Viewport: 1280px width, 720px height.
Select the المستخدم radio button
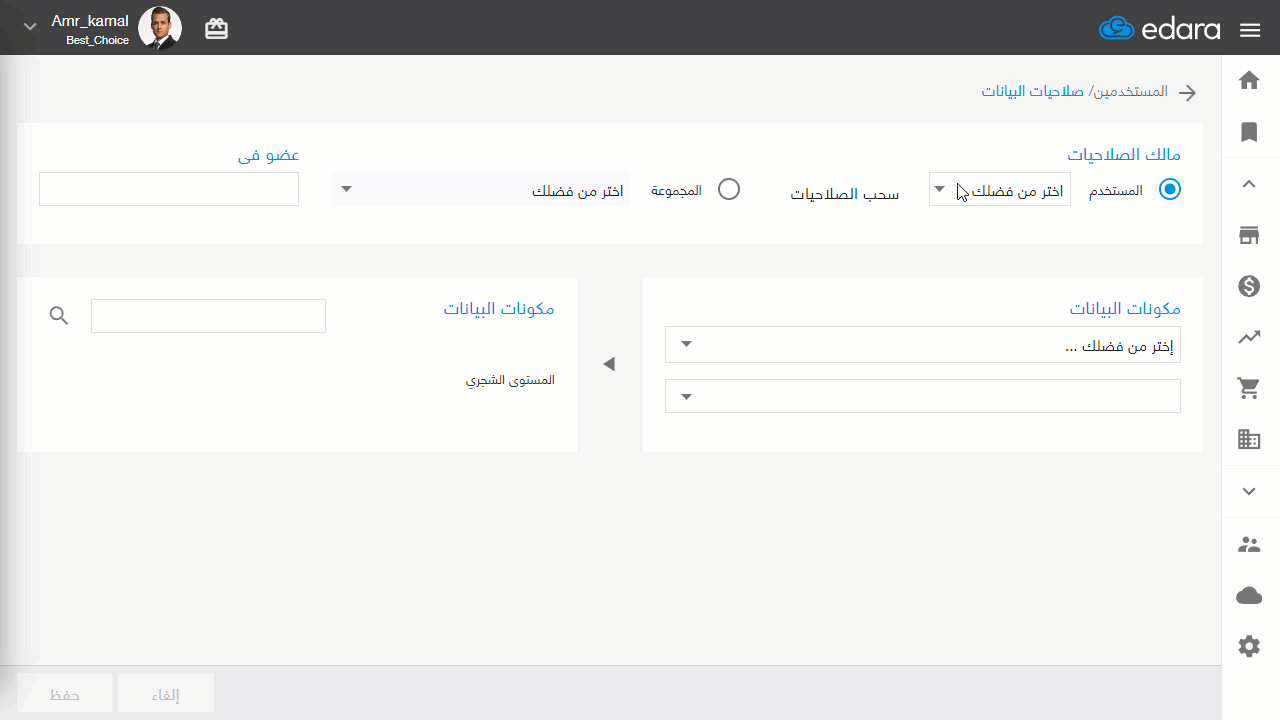coord(1170,189)
